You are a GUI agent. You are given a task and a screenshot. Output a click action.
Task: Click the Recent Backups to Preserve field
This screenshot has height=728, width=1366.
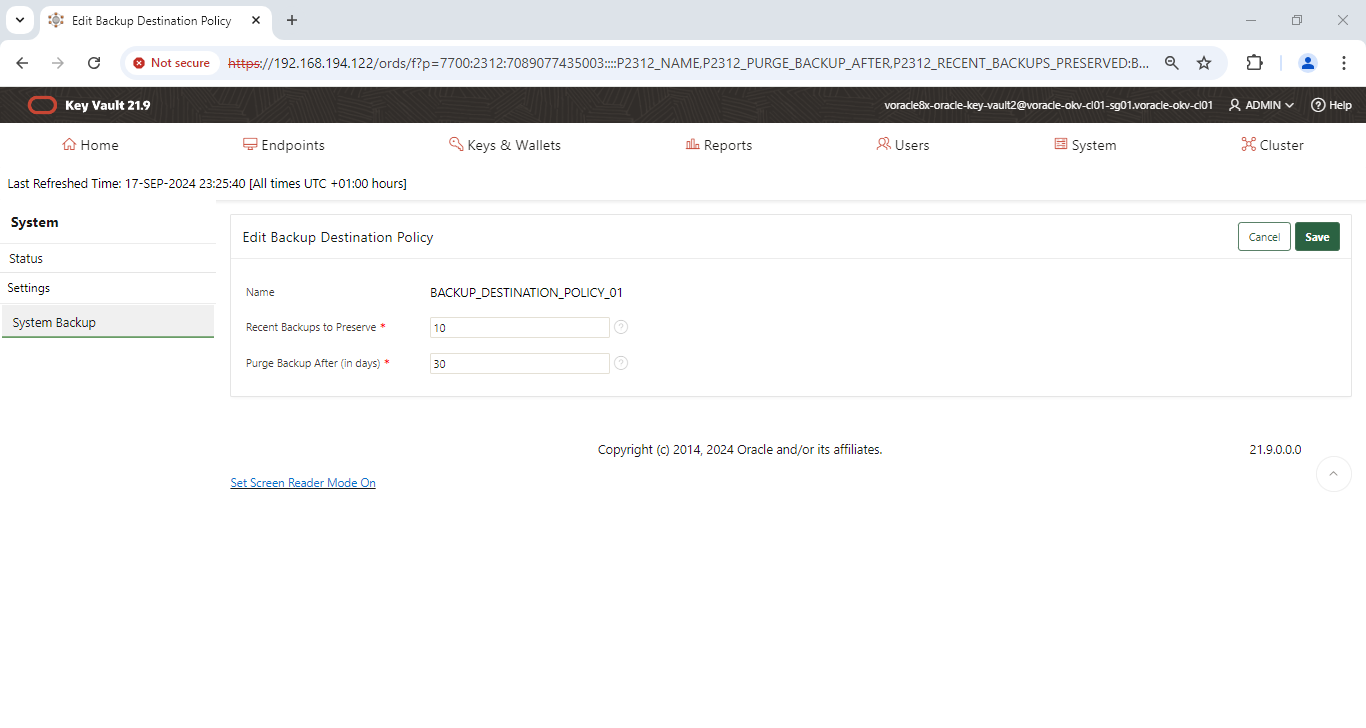tap(519, 327)
